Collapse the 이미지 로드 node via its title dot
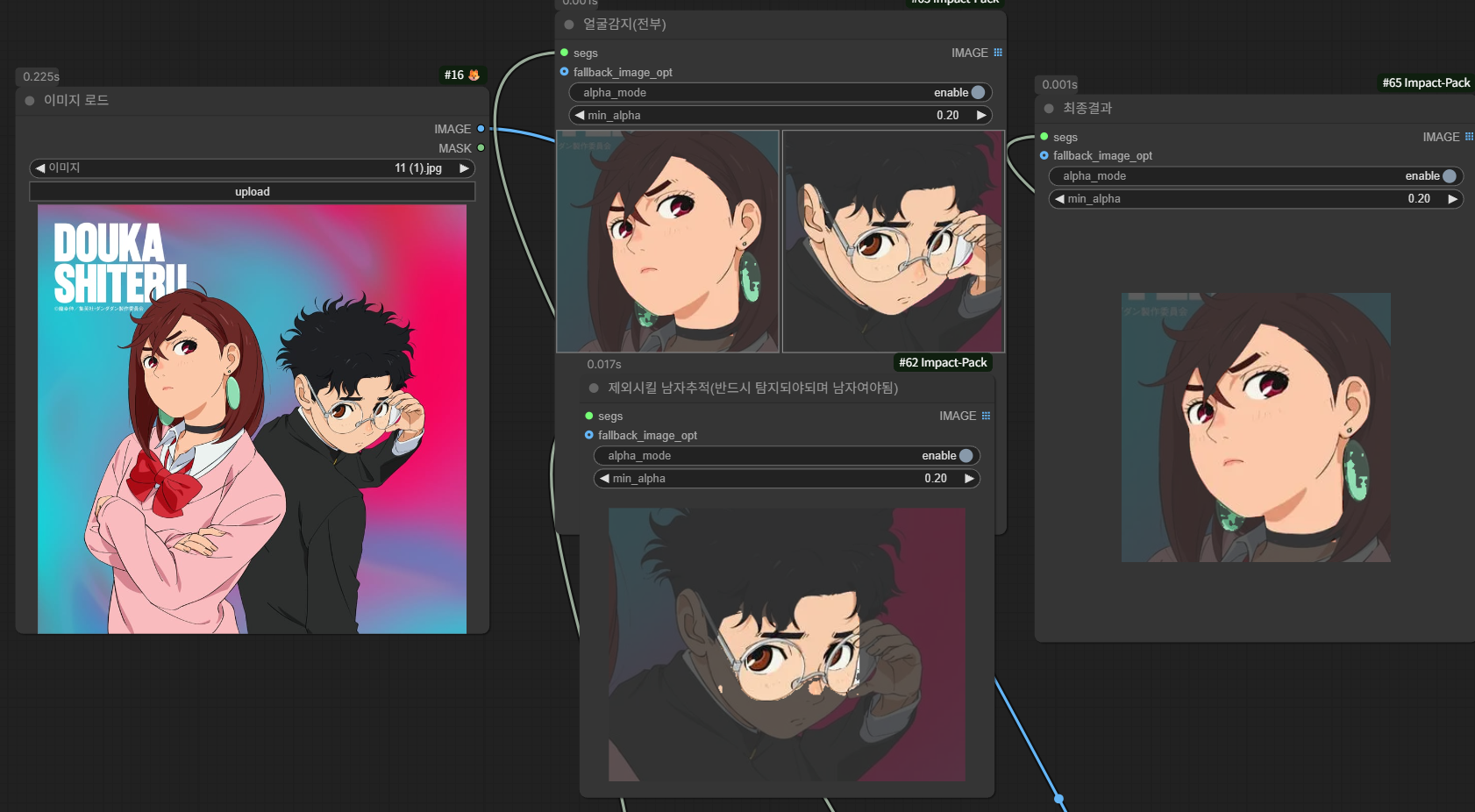The height and width of the screenshot is (812, 1475). [30, 101]
